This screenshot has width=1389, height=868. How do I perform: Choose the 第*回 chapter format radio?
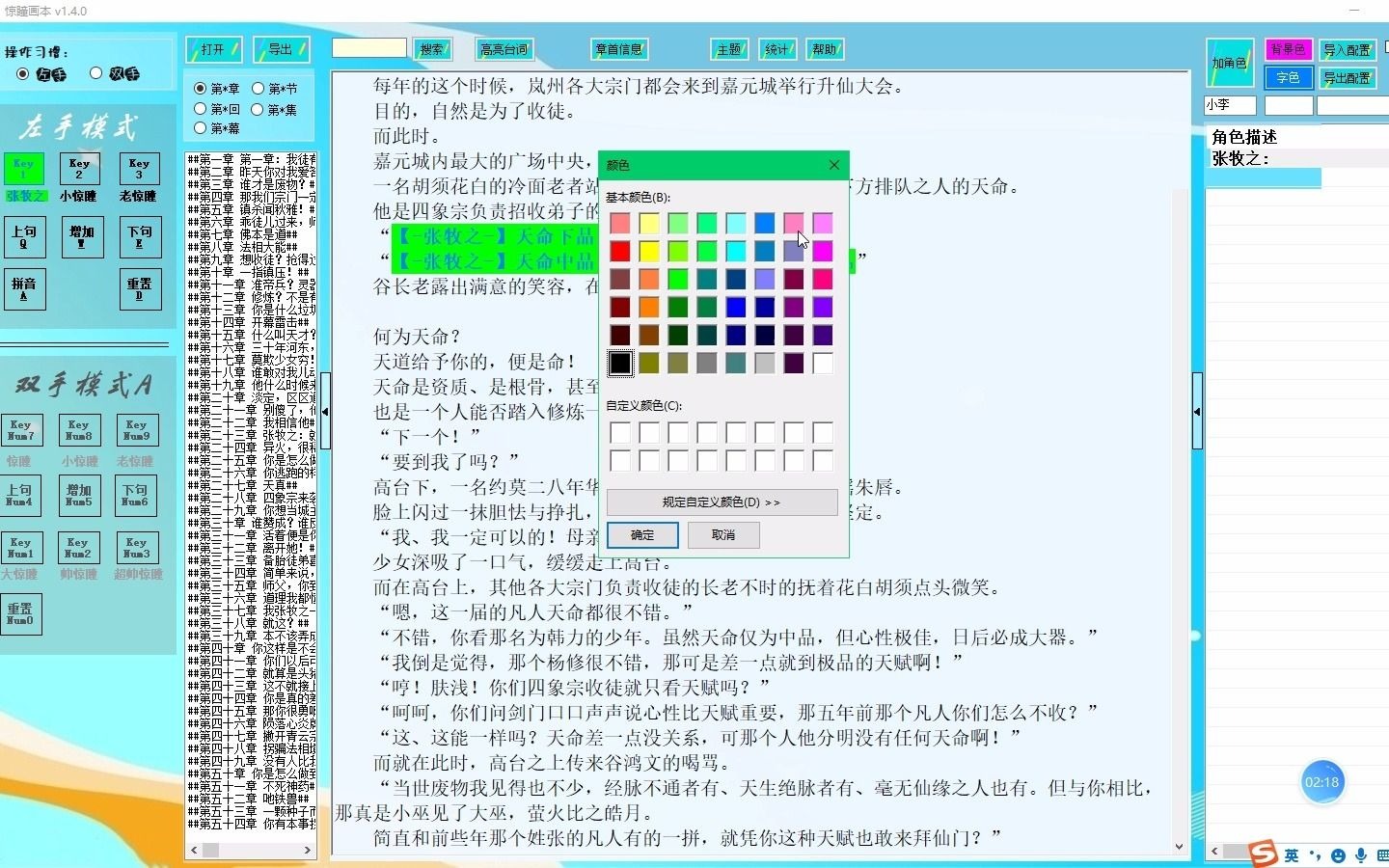201,109
